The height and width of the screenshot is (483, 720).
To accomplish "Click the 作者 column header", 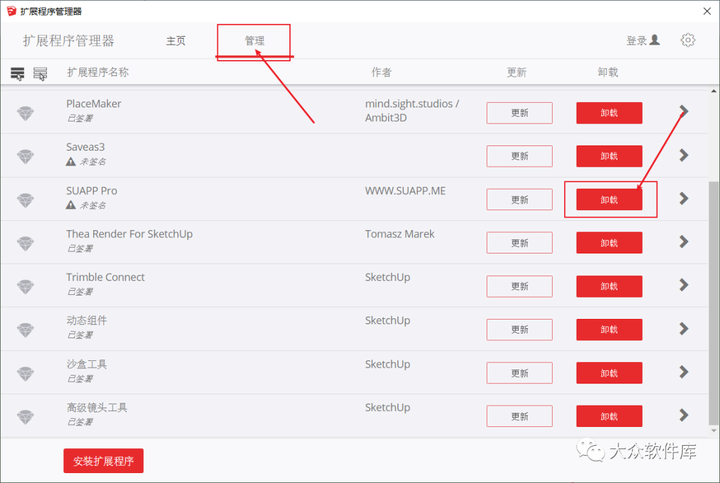I will coord(381,72).
